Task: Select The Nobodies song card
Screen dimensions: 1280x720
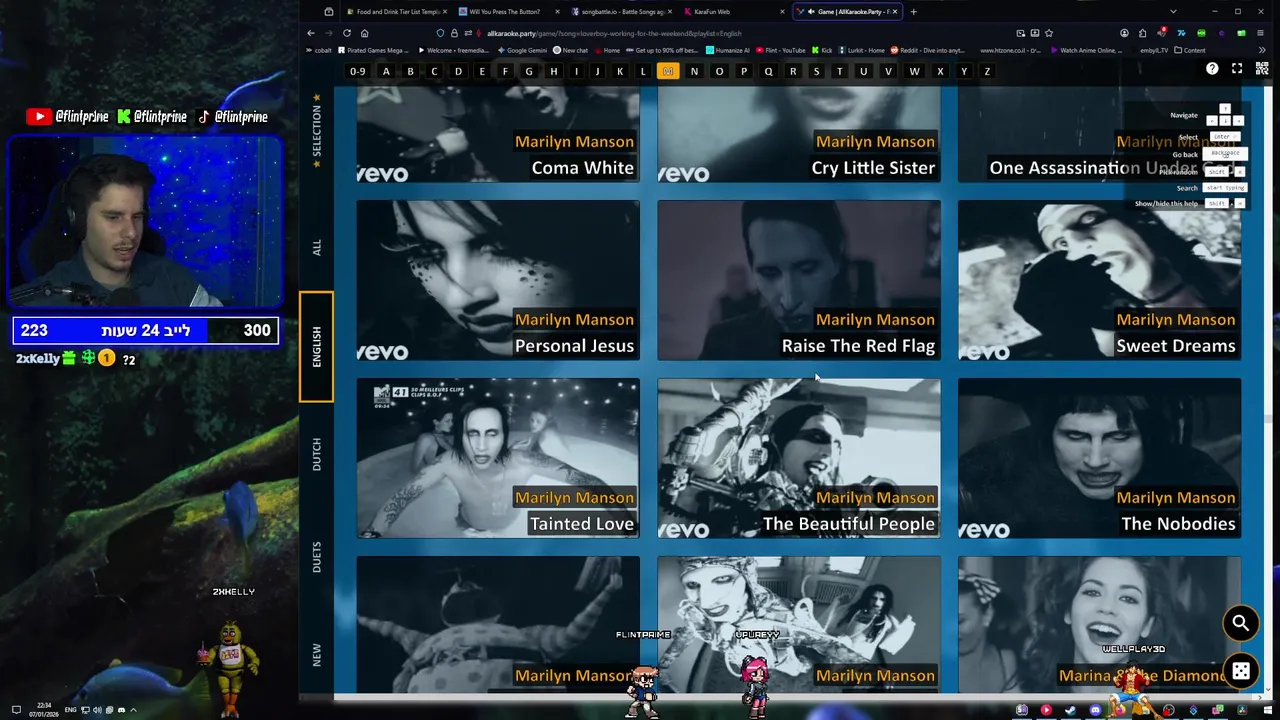Action: point(1100,458)
